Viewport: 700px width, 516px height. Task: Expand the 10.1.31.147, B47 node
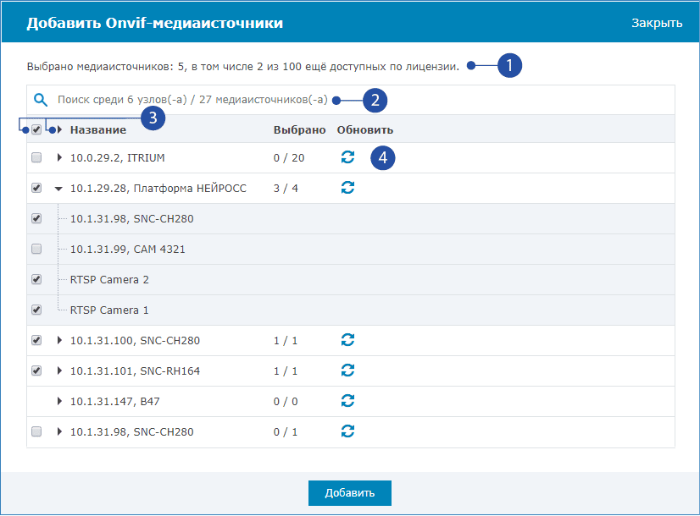59,401
